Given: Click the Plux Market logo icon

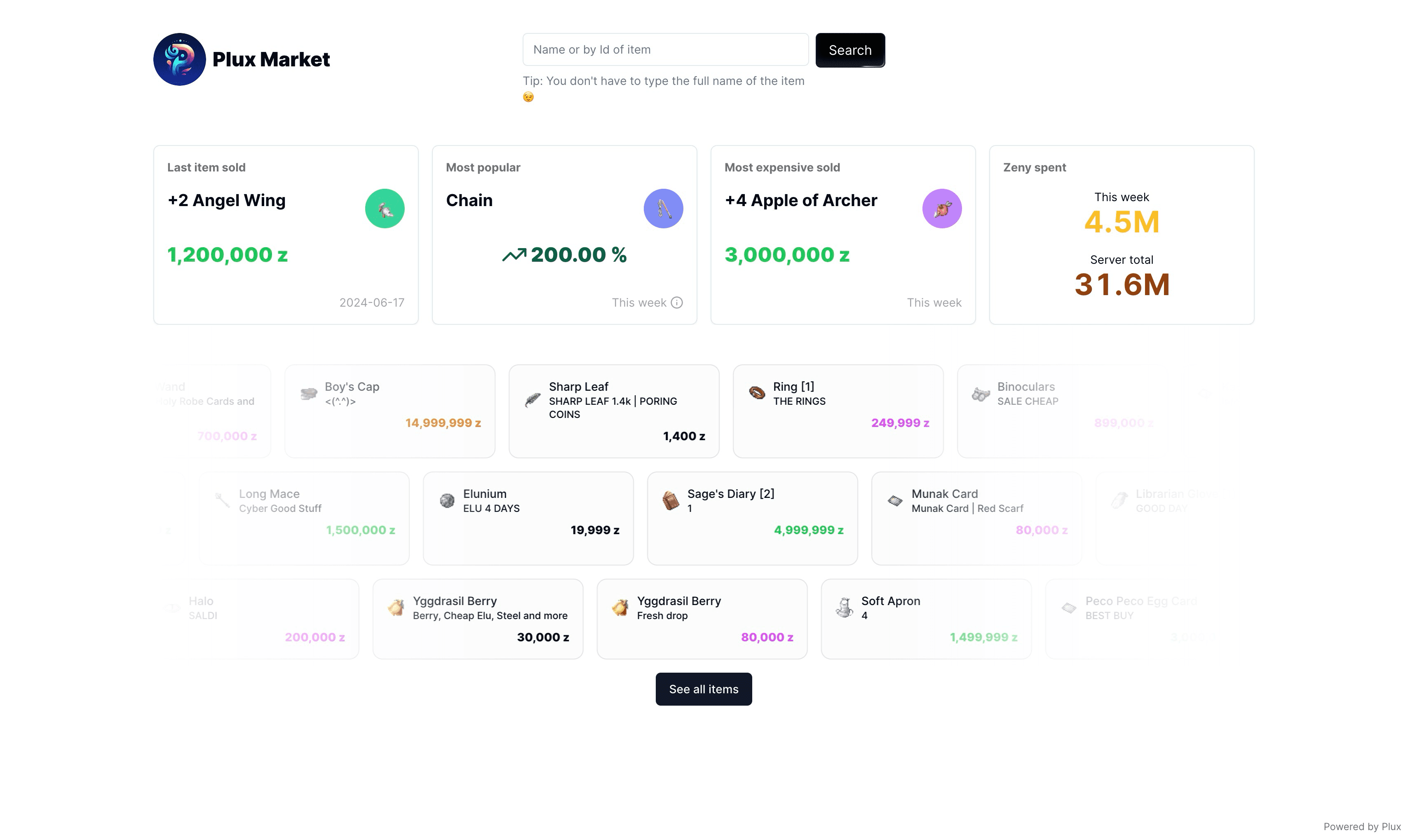Looking at the screenshot, I should pos(179,59).
